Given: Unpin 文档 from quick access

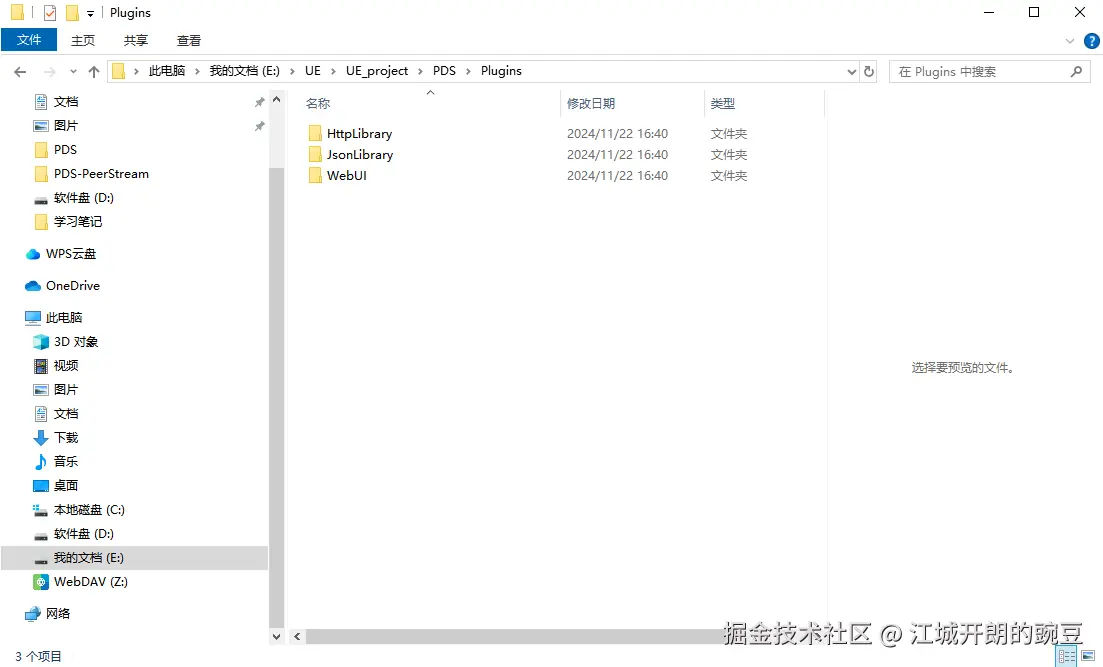Looking at the screenshot, I should tap(259, 101).
